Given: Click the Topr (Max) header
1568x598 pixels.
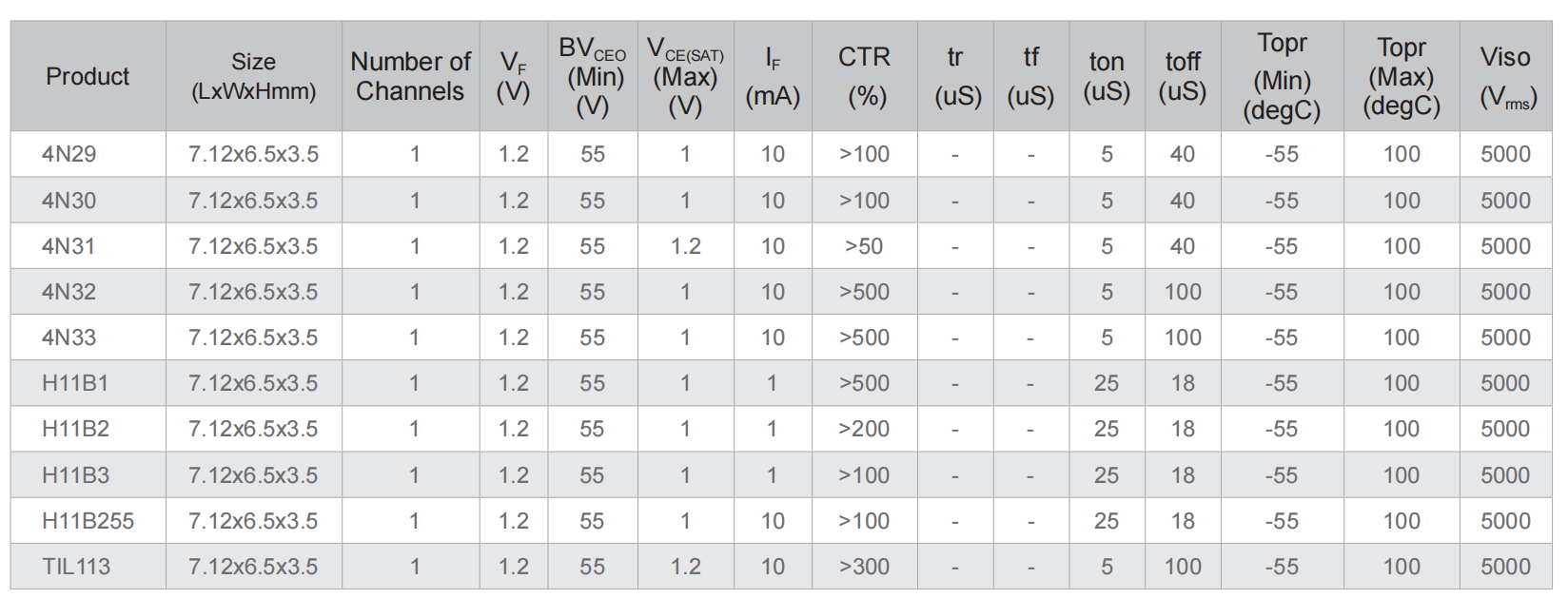Looking at the screenshot, I should click(x=1401, y=76).
